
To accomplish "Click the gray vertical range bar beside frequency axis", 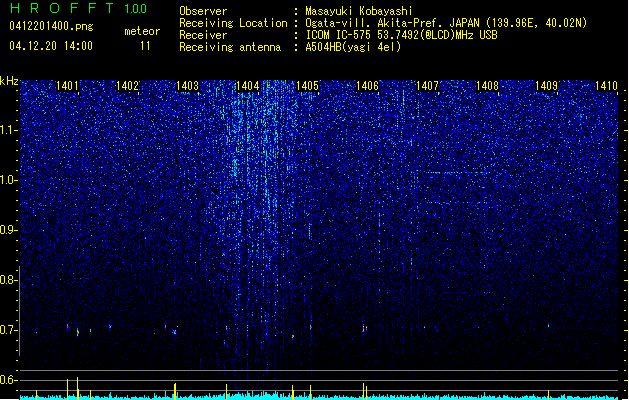I will [x=20, y=311].
